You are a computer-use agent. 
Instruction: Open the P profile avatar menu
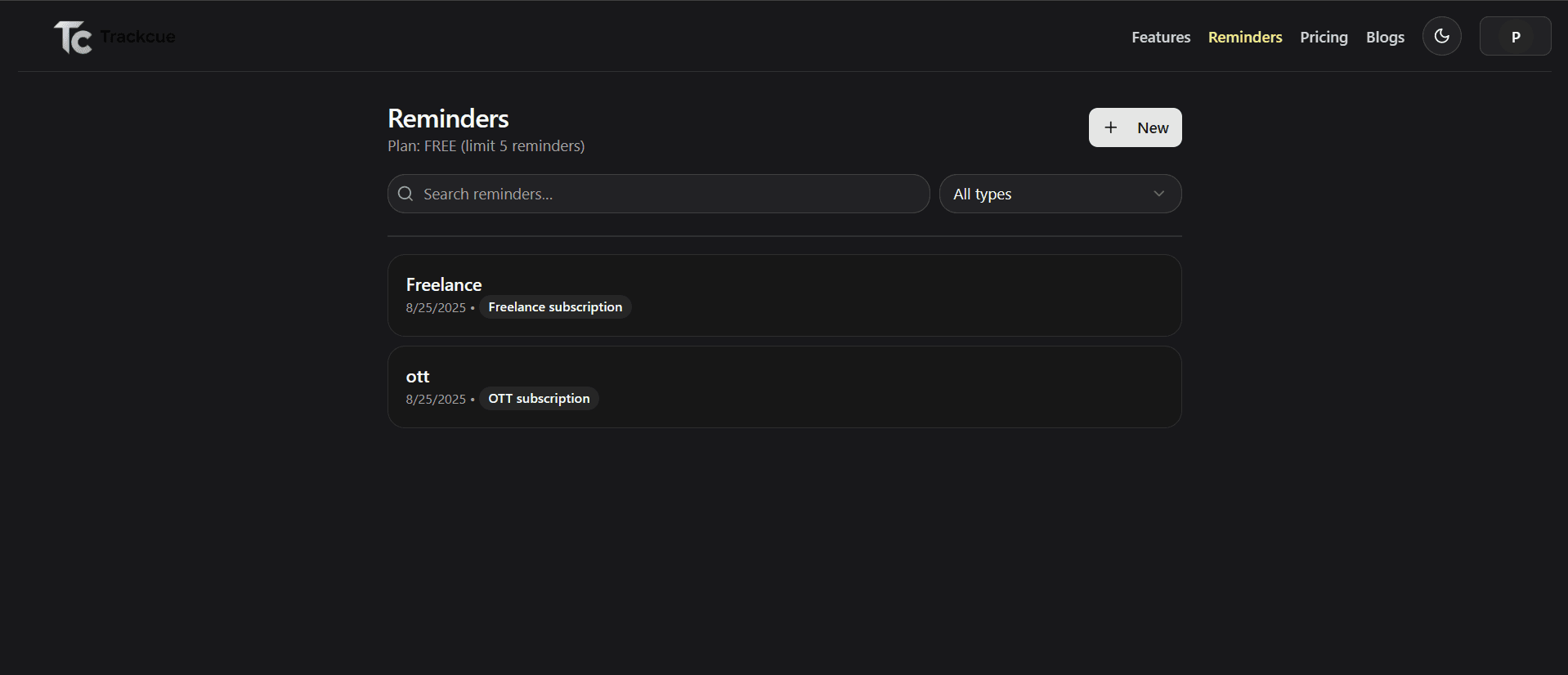tap(1514, 37)
